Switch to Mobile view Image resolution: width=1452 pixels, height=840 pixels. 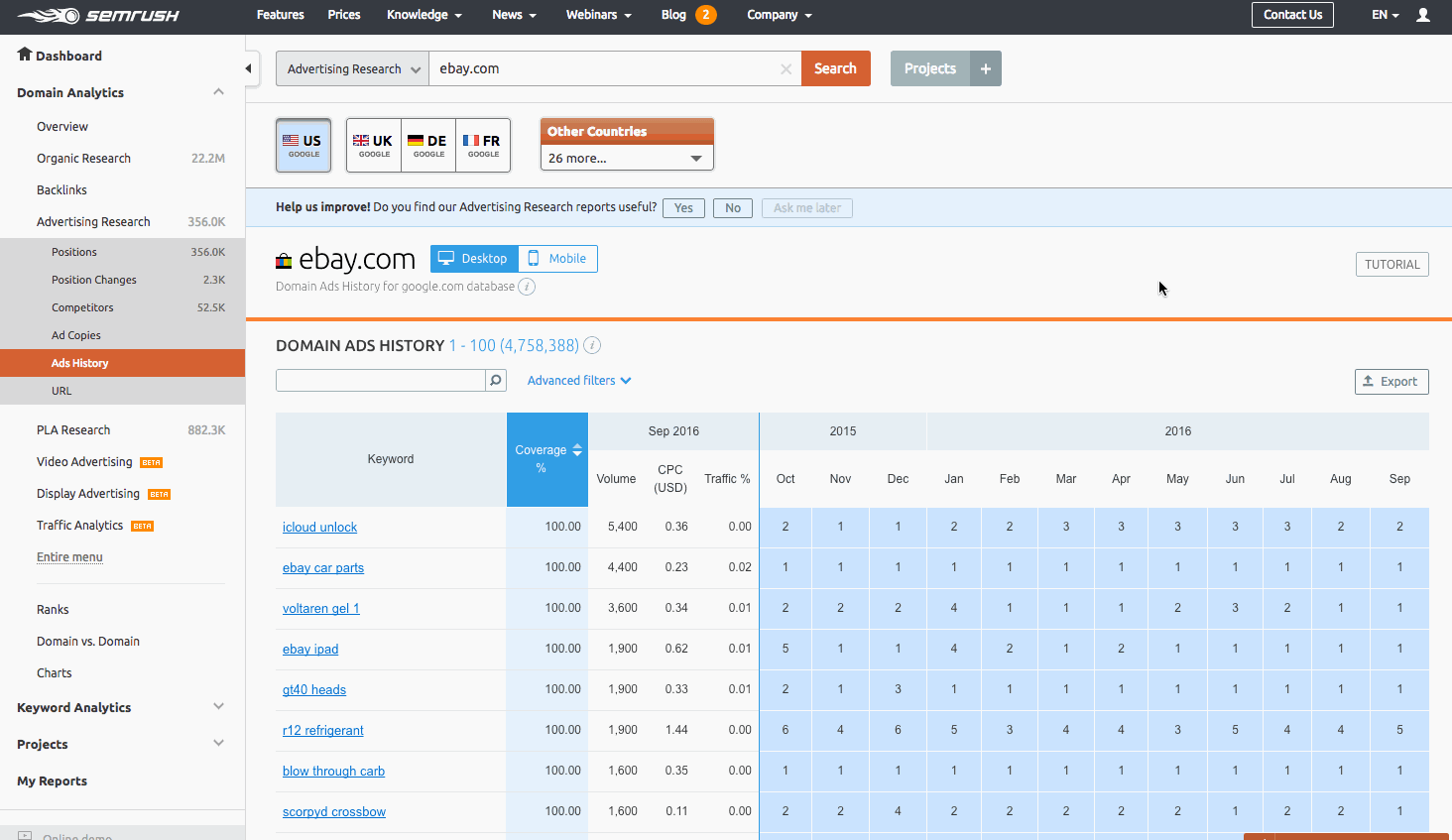tap(557, 259)
